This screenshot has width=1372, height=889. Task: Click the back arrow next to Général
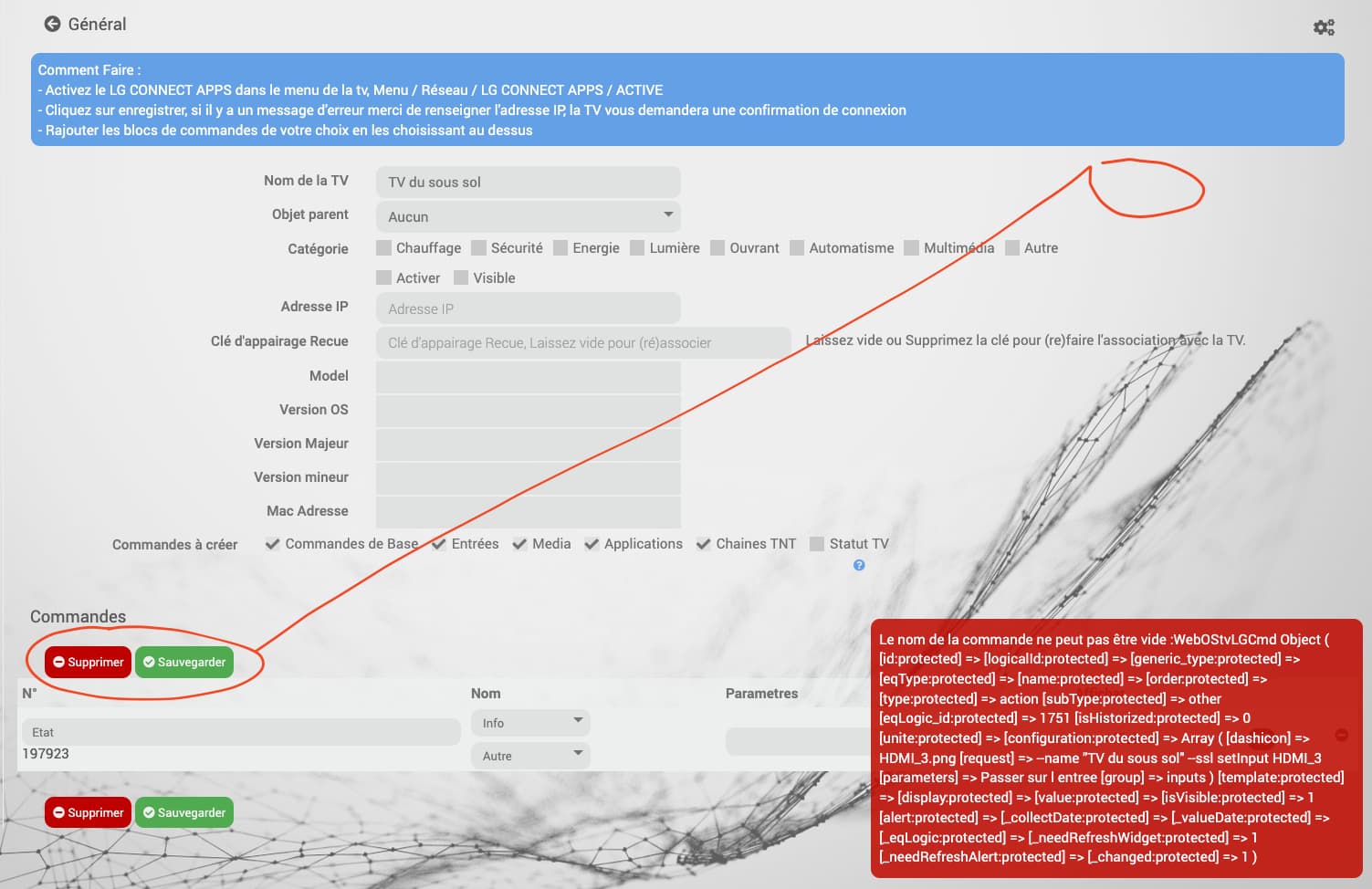click(x=53, y=24)
